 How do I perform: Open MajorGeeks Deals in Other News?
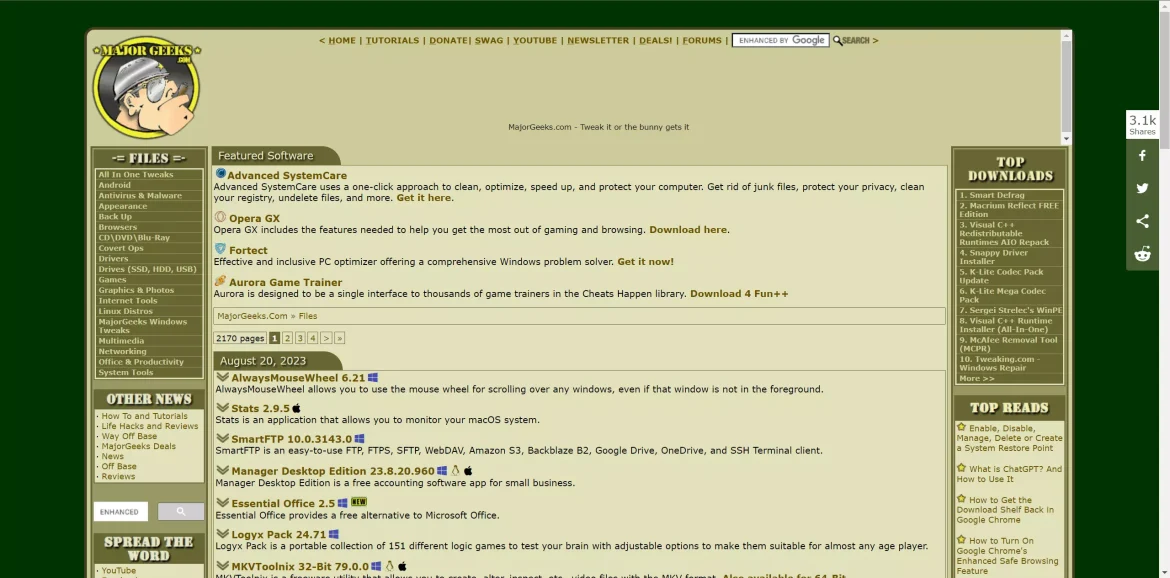point(139,446)
